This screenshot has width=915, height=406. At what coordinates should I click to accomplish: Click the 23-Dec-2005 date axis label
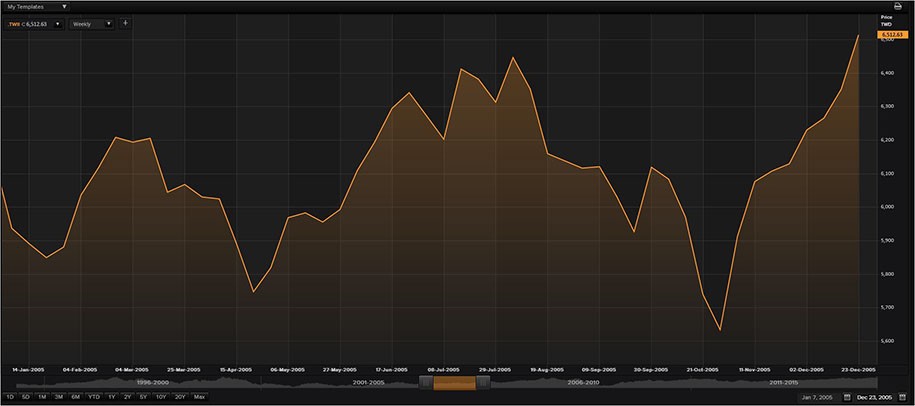[x=859, y=370]
